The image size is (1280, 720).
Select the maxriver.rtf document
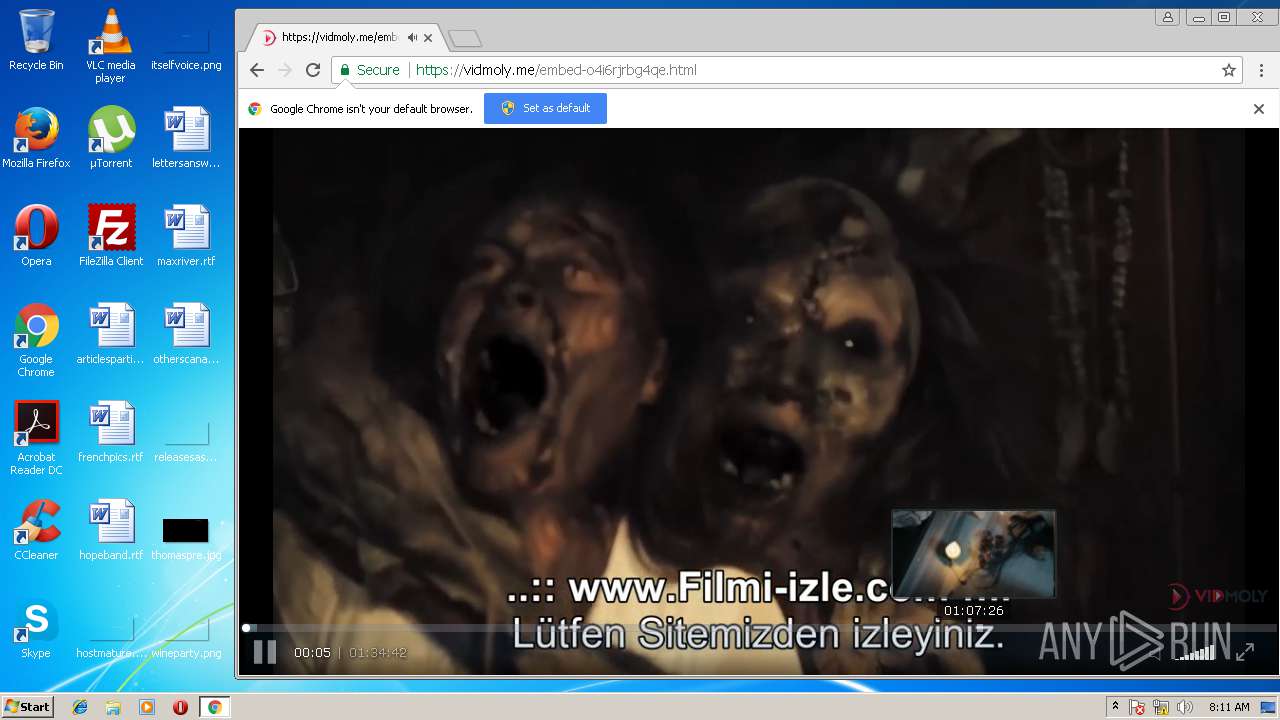click(186, 236)
